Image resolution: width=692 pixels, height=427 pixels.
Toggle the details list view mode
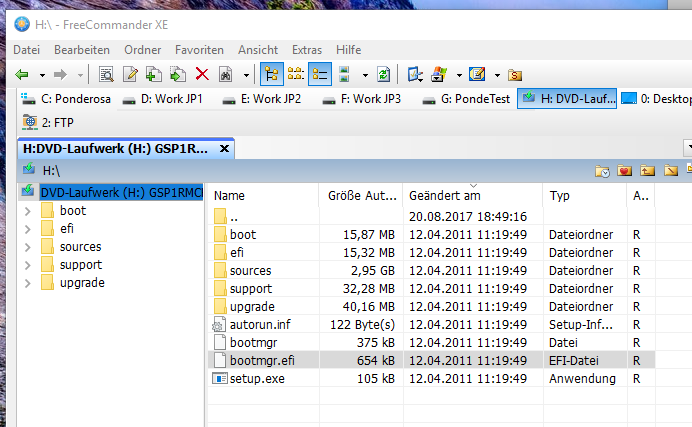tap(320, 74)
